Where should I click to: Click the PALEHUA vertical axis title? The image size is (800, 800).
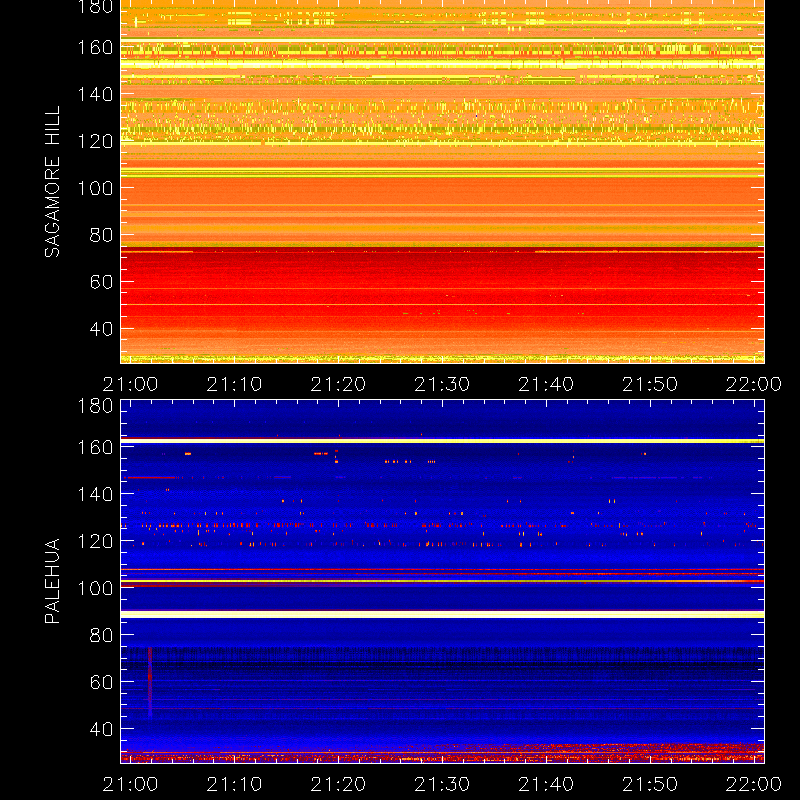tap(52, 581)
